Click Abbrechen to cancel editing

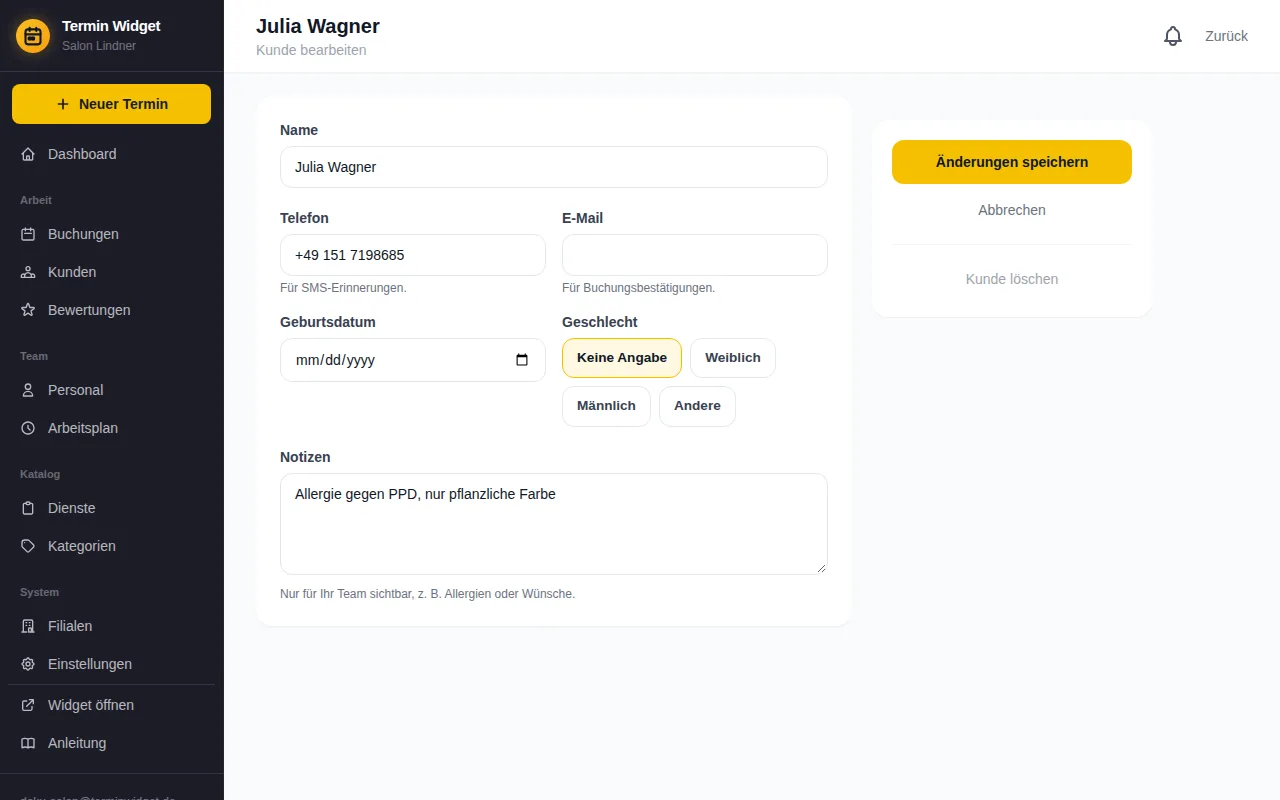1012,210
